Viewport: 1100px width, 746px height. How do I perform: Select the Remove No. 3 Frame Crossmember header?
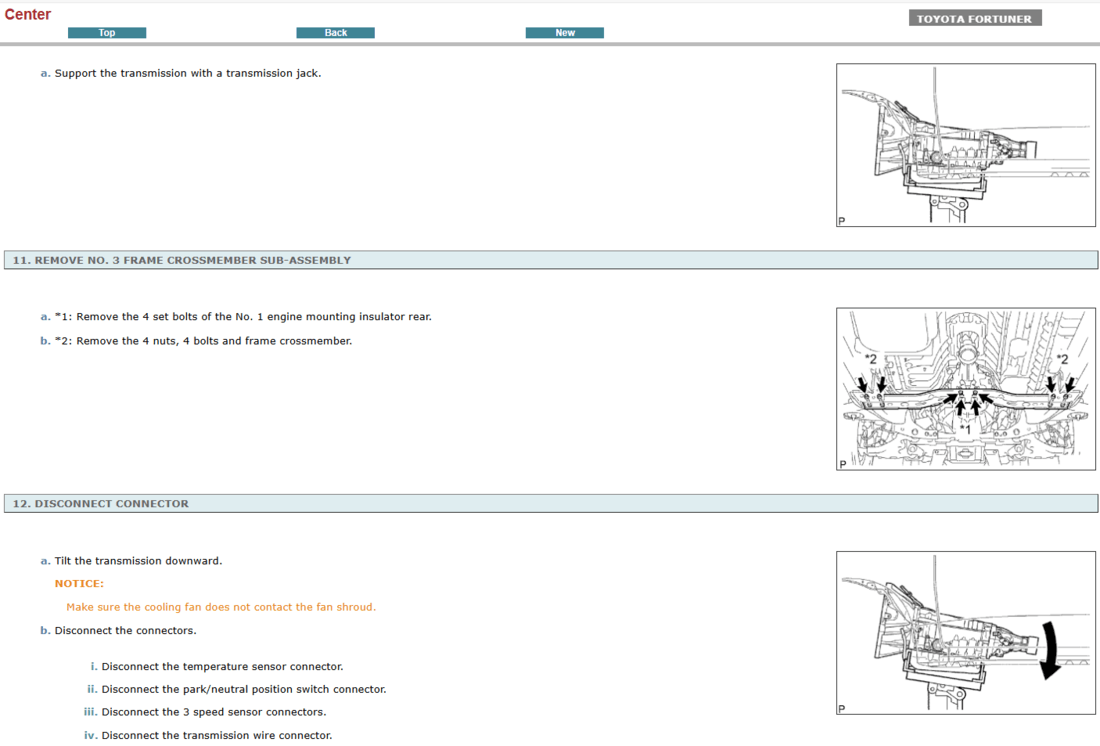click(x=182, y=260)
